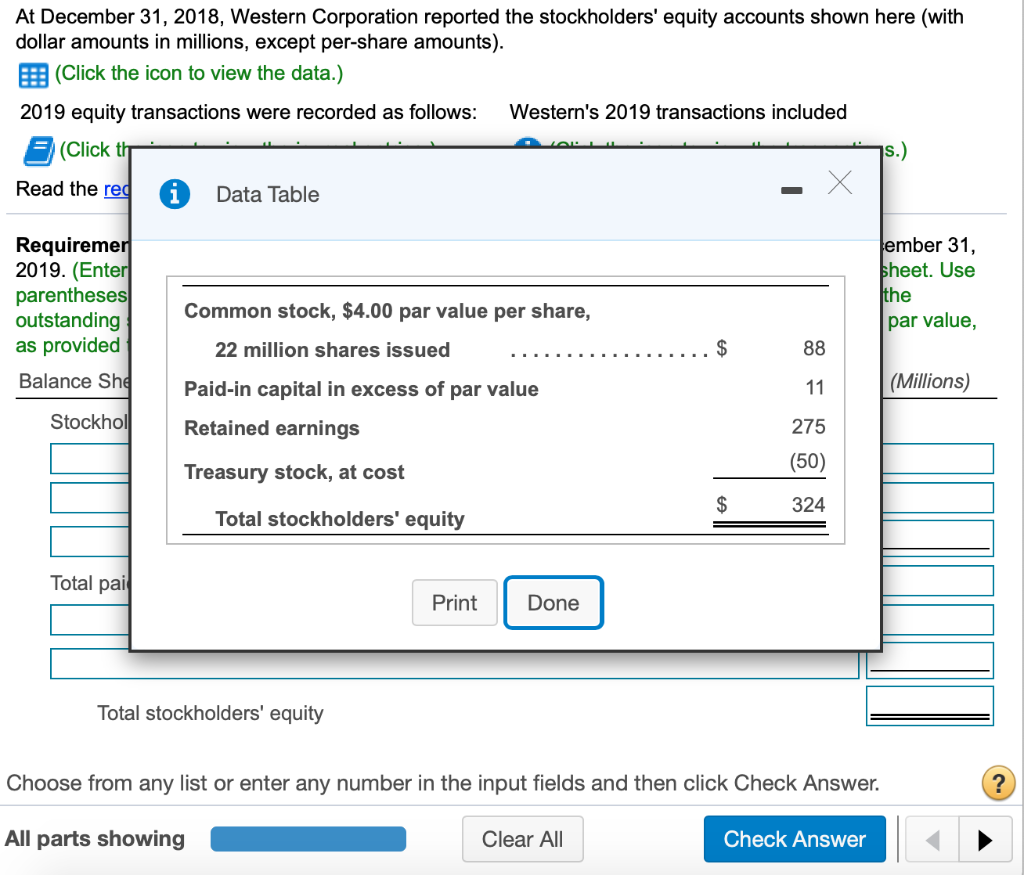Open the orange question mark help icon

coord(998,783)
